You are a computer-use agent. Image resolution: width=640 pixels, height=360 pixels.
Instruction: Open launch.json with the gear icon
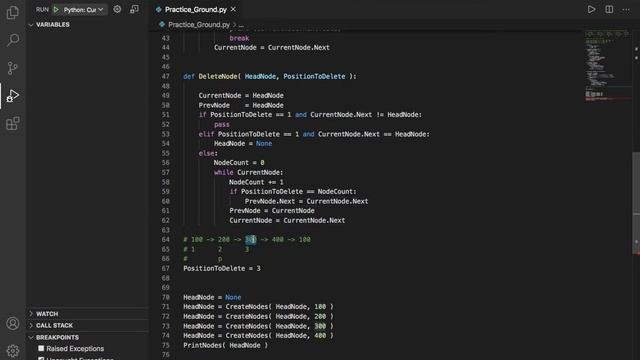(x=117, y=9)
